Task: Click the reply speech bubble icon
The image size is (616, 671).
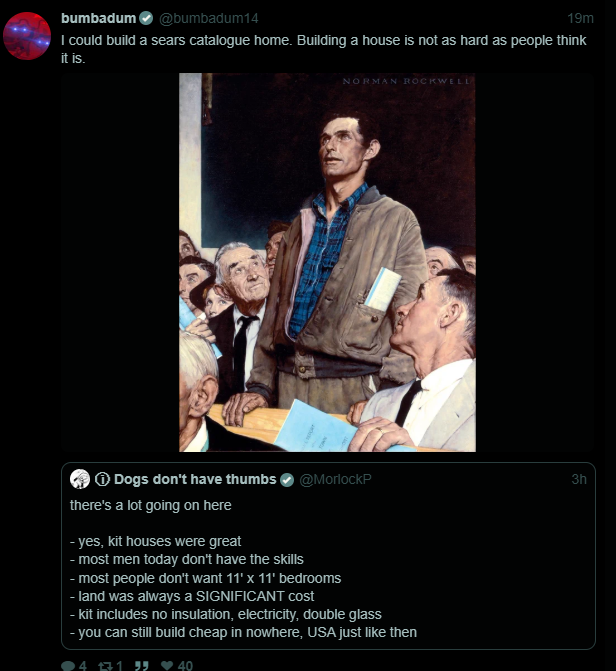Action: (68, 665)
